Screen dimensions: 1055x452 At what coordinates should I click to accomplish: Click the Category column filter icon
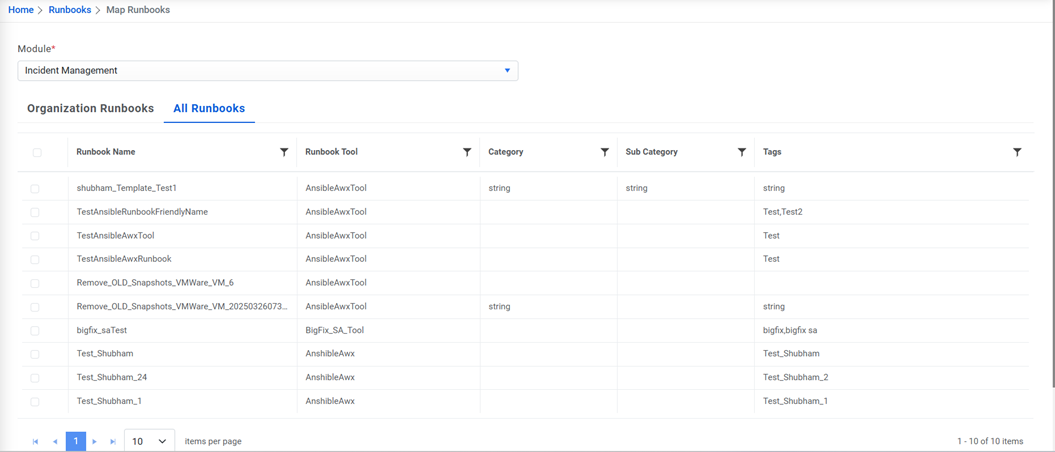(605, 152)
